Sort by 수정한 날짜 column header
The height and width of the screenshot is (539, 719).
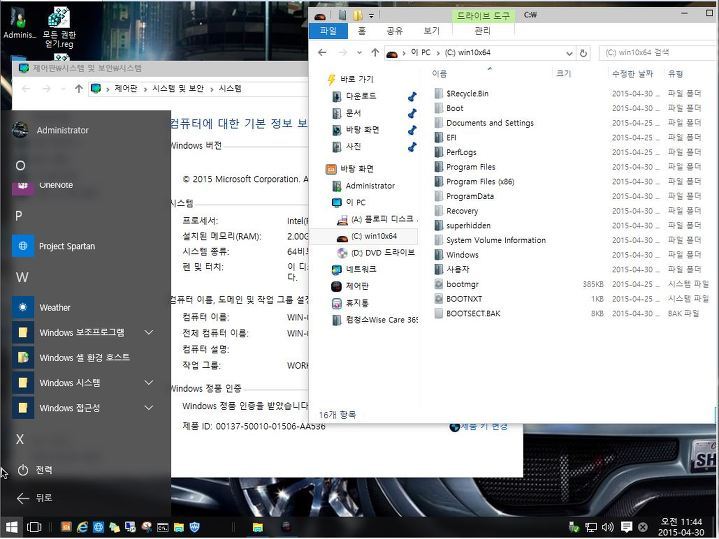pos(632,74)
